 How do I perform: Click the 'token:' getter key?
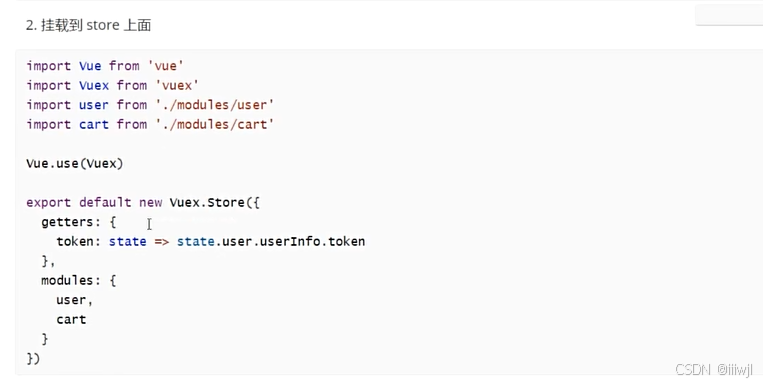78,241
